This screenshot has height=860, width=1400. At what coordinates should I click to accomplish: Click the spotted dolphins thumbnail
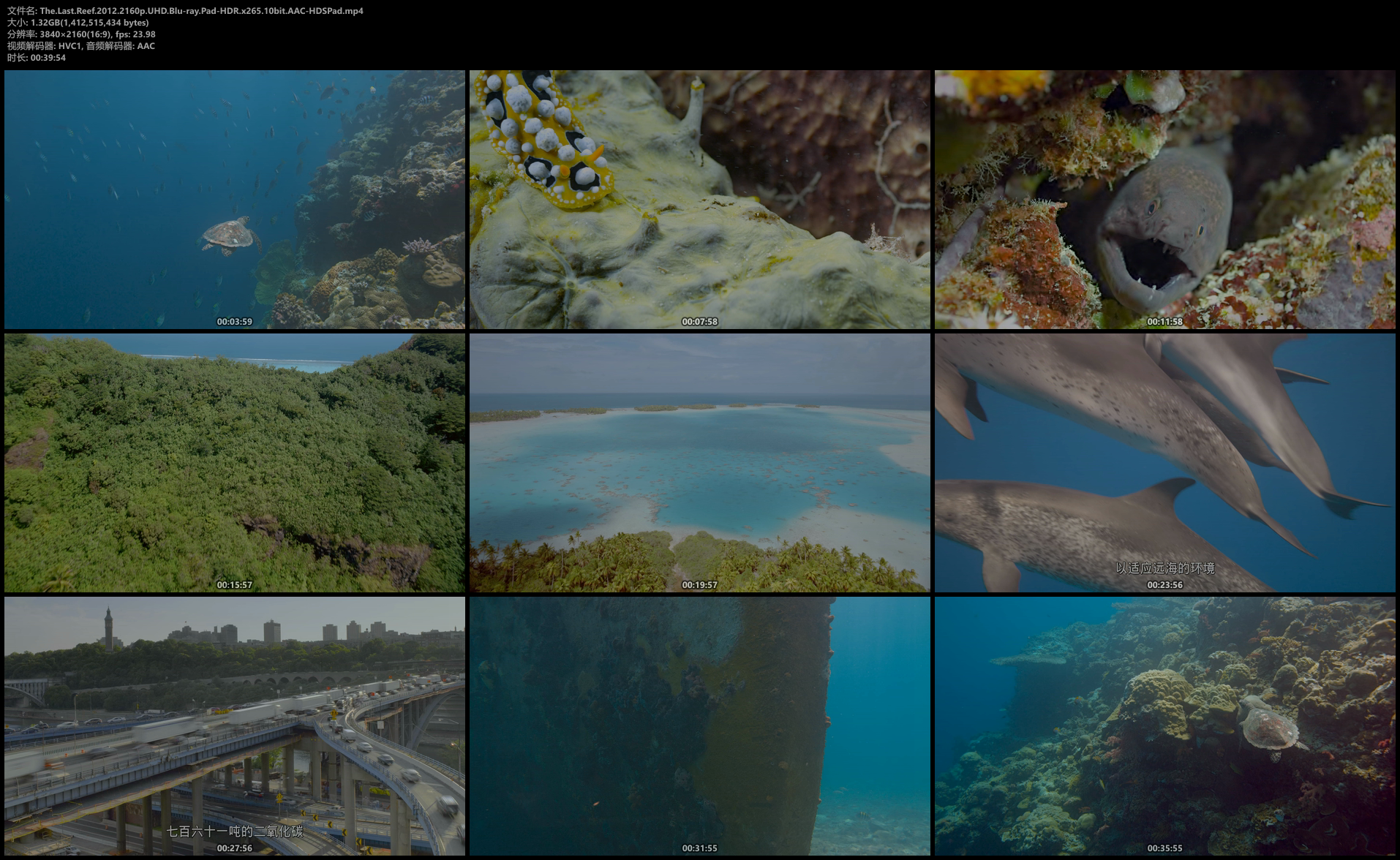(1164, 462)
